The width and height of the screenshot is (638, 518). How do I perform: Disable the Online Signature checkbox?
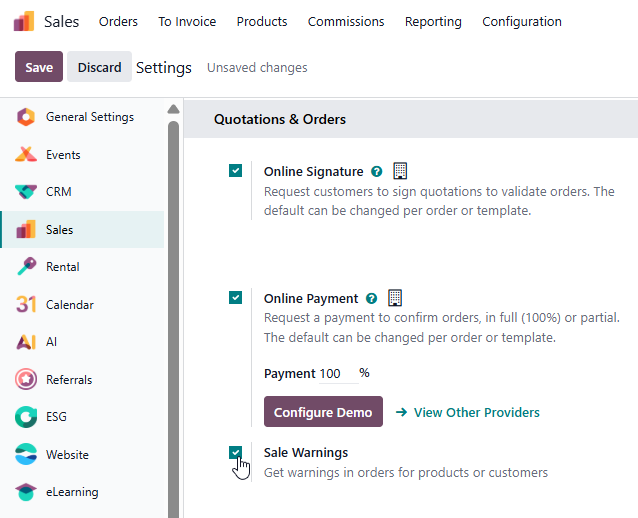click(235, 171)
